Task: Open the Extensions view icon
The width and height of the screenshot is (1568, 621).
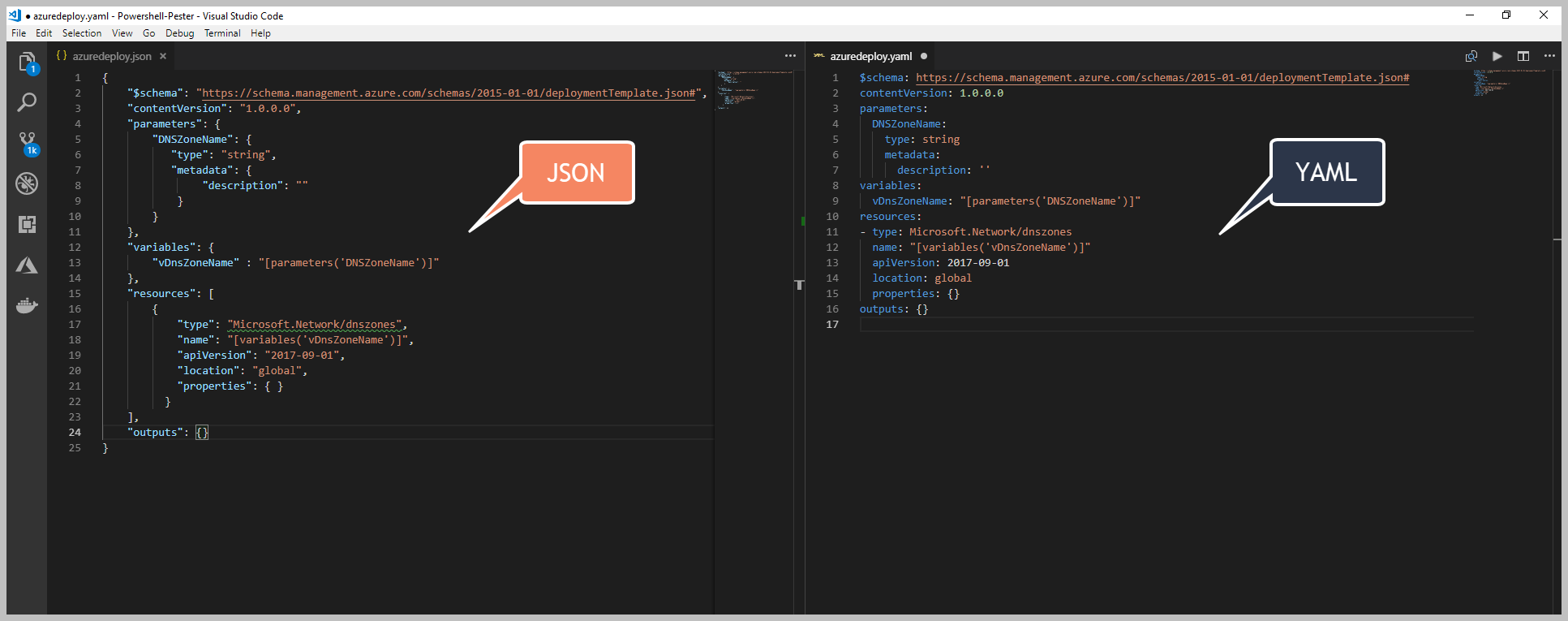Action: pos(27,224)
